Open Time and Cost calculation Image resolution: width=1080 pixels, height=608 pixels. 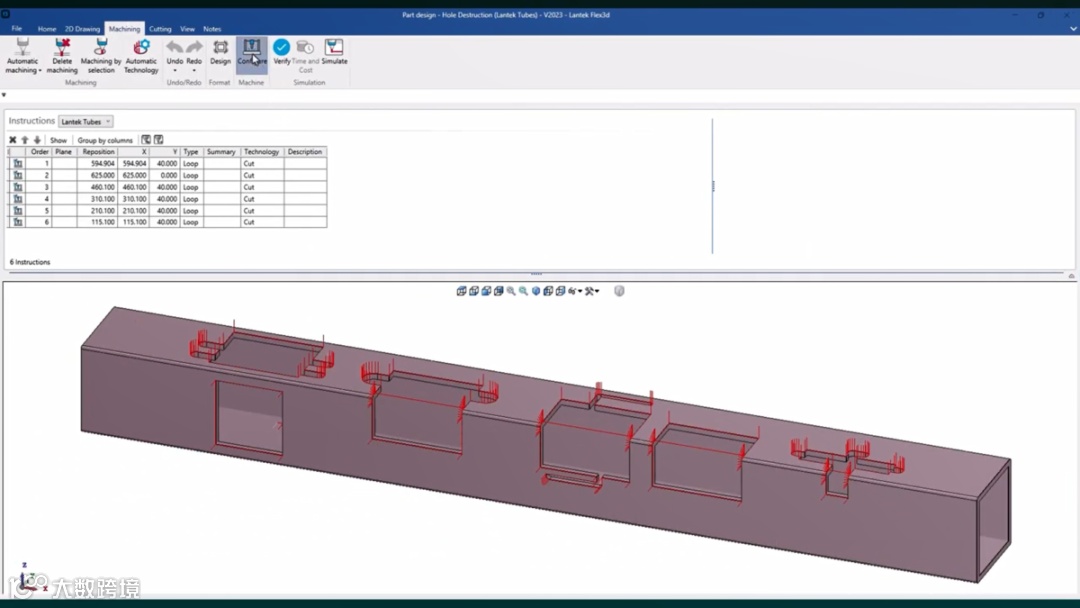[305, 55]
